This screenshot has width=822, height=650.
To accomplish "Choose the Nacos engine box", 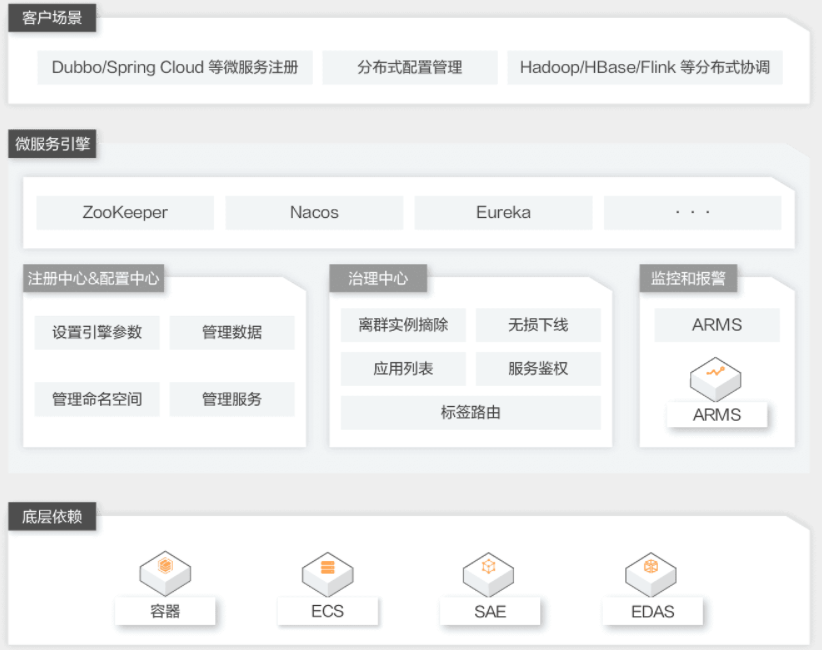I will (x=314, y=212).
